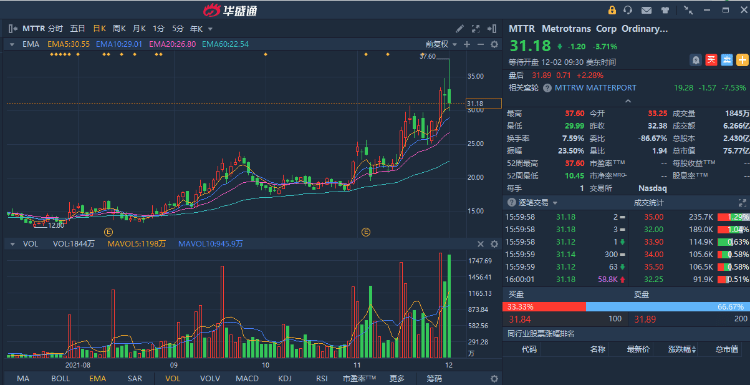The height and width of the screenshot is (385, 750).
Task: Zoom out the chart with minus icon
Action: click(x=481, y=44)
